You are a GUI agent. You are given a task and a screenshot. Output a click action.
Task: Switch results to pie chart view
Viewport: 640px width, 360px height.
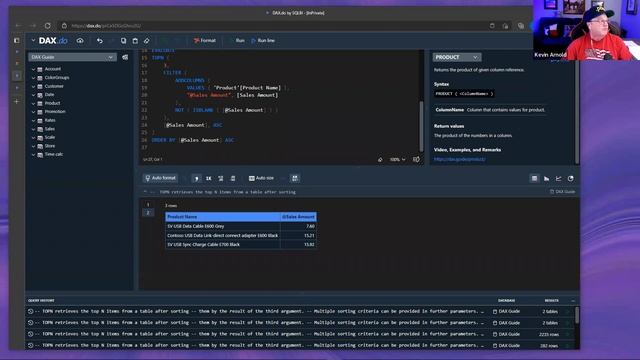click(x=571, y=178)
